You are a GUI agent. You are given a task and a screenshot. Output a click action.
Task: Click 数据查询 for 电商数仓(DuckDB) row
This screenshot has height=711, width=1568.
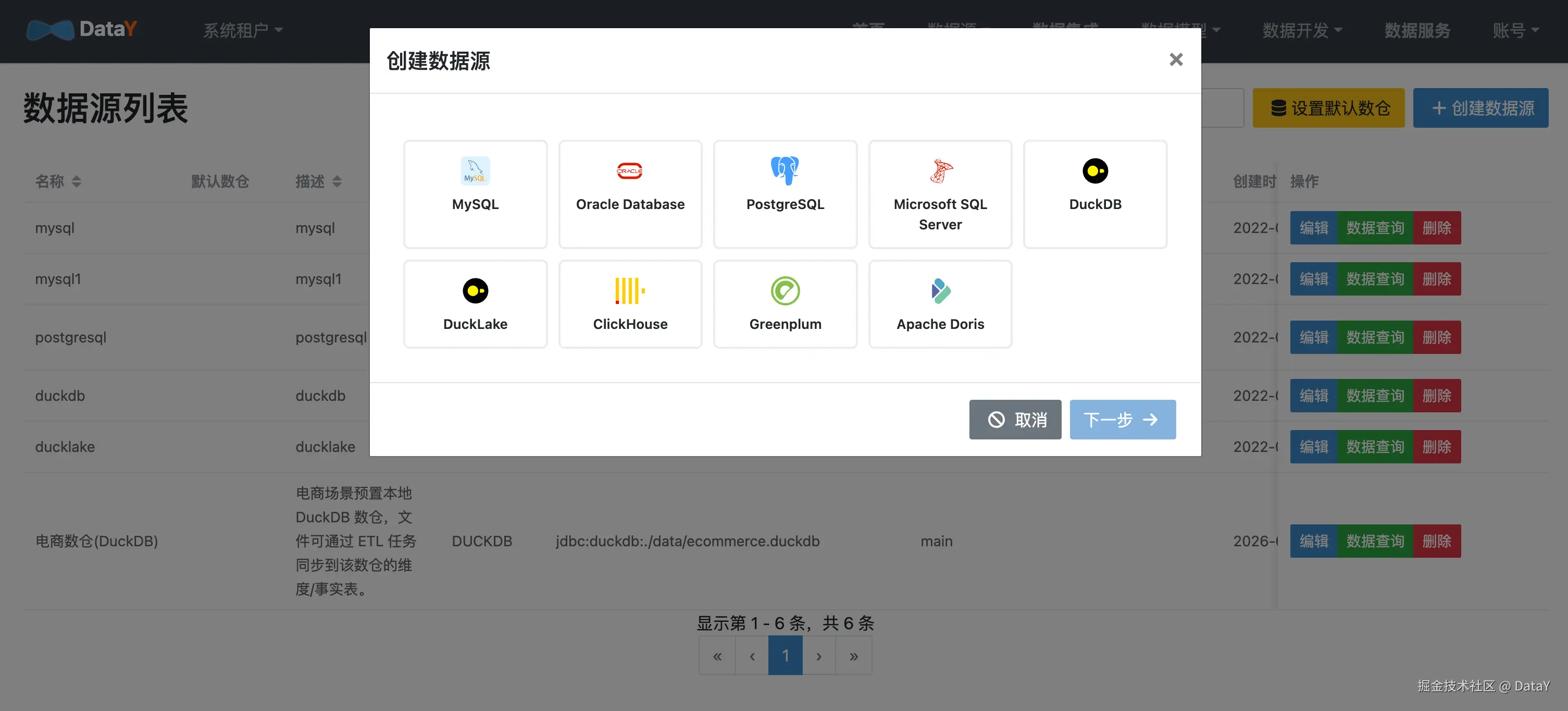1374,541
